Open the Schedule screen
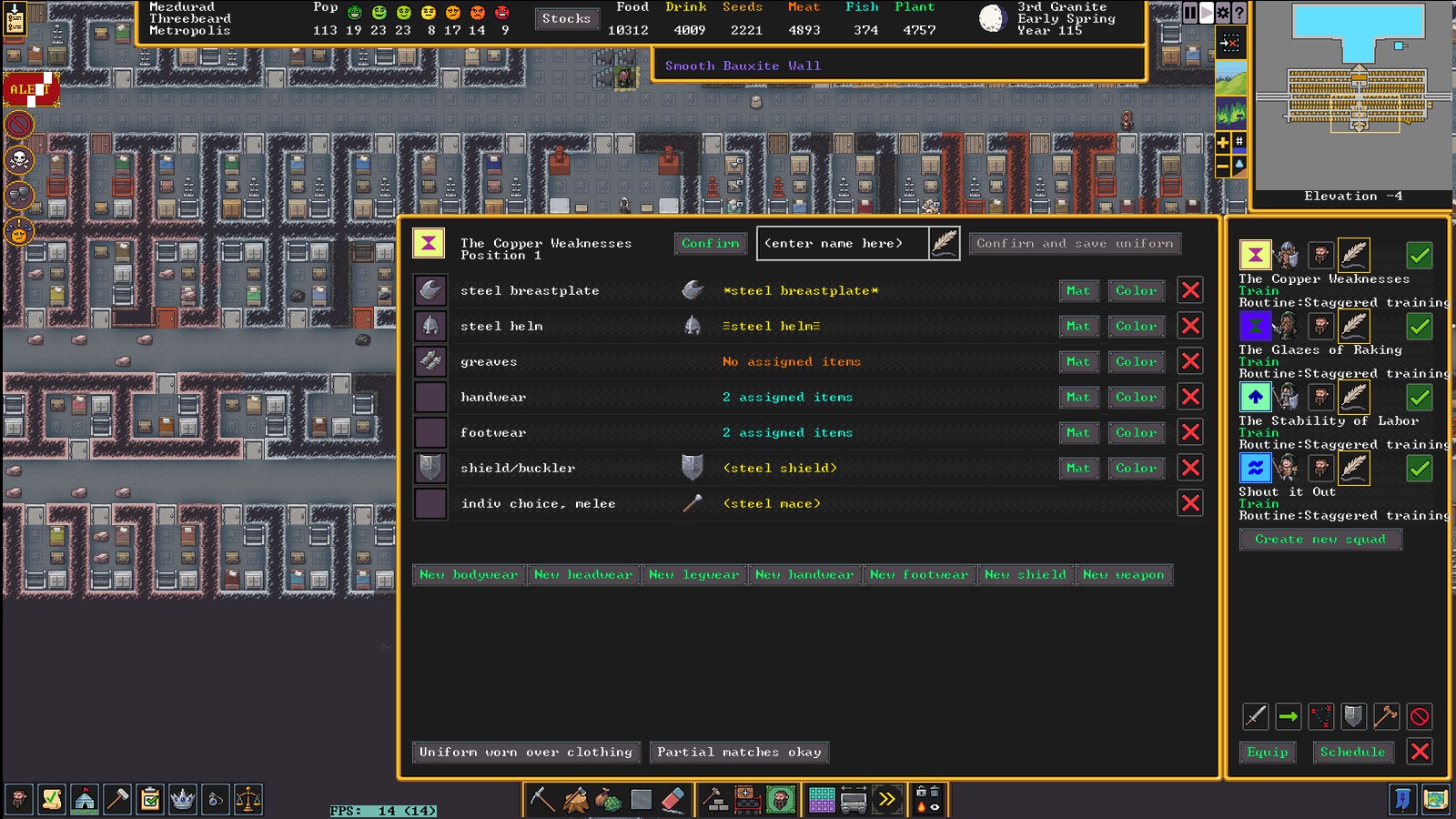1456x819 pixels. 1352,752
